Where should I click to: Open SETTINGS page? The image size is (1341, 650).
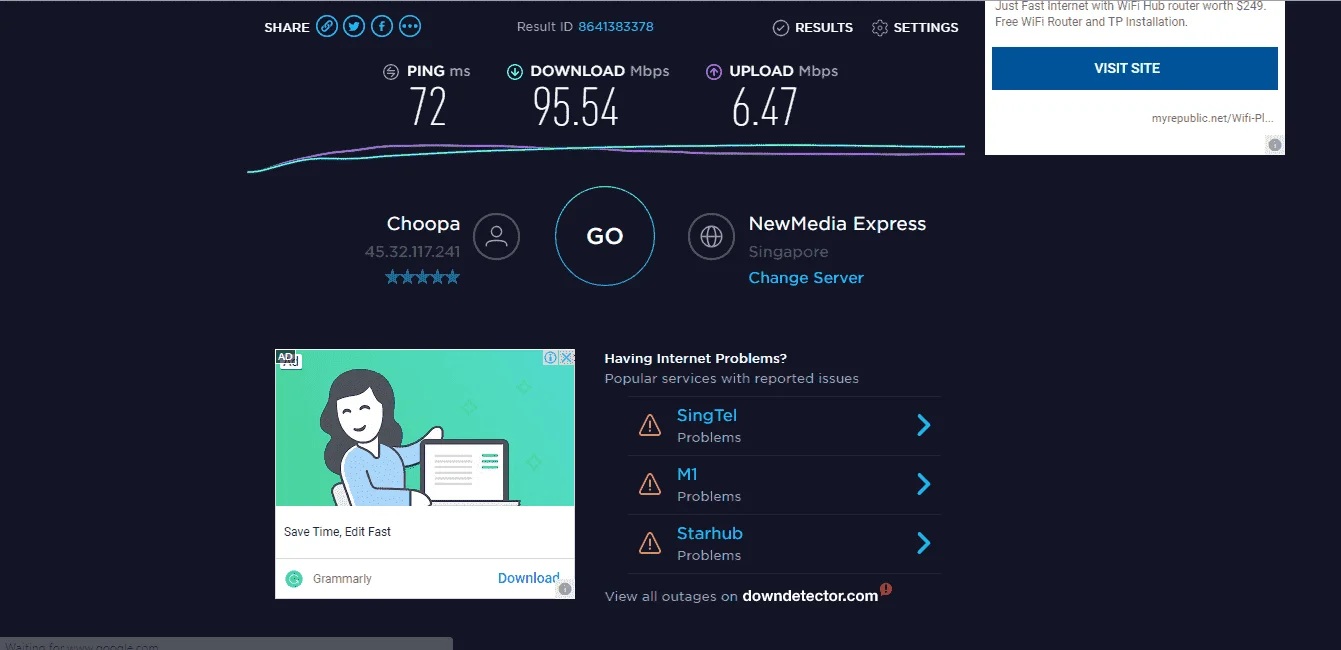click(x=926, y=28)
